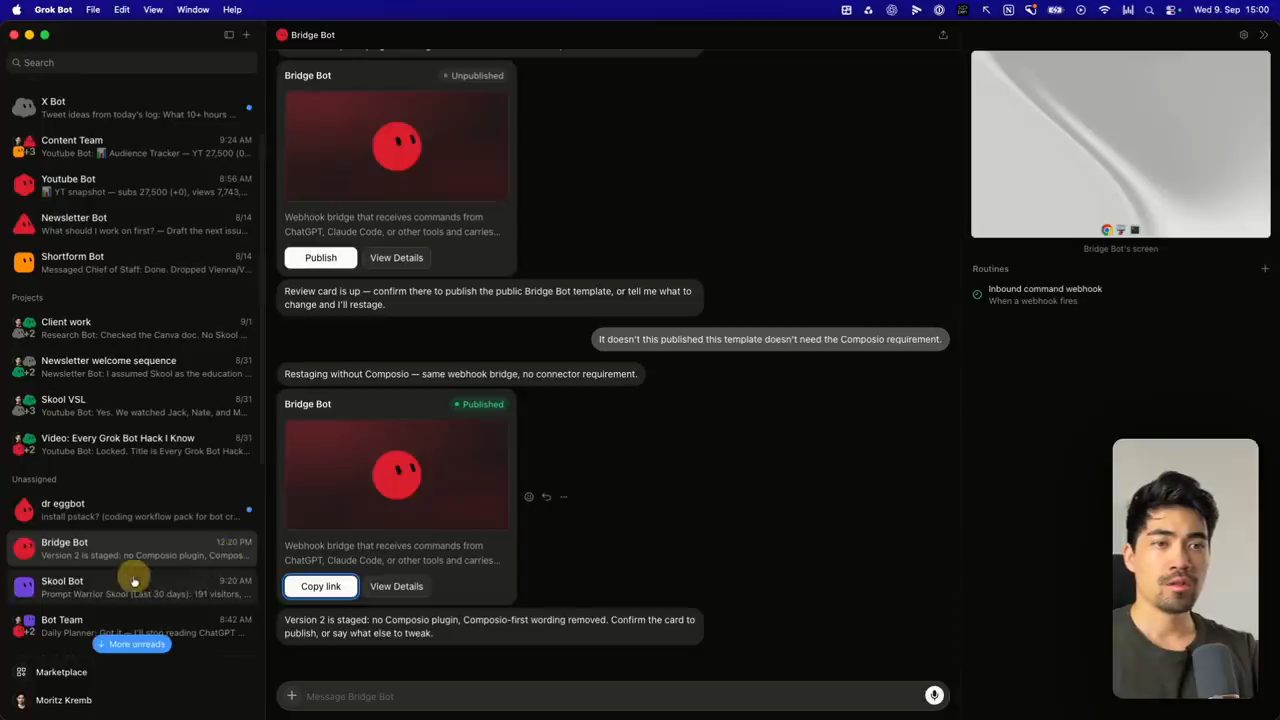The image size is (1280, 720).
Task: Click the Message Bridge Bot input field
Action: (611, 696)
